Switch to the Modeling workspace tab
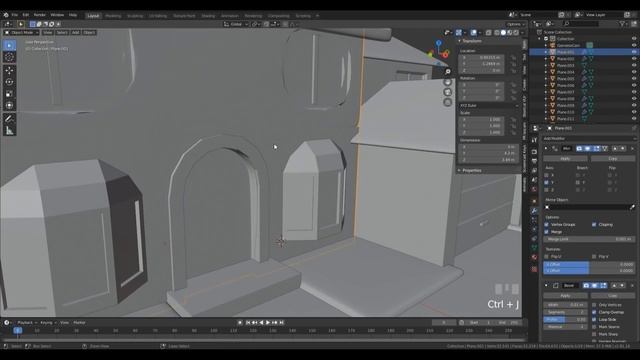 point(113,16)
